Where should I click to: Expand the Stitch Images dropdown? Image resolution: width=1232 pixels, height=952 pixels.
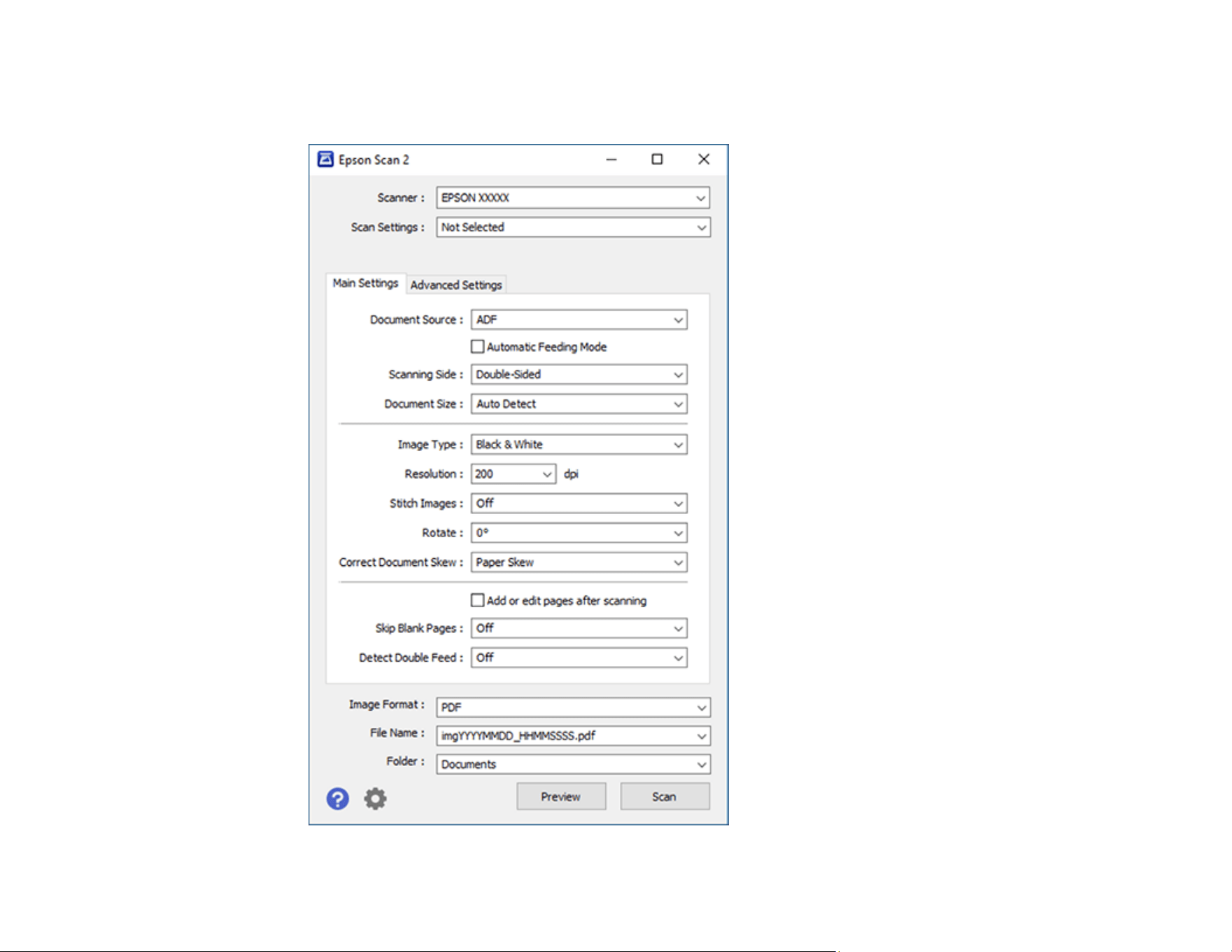(x=579, y=503)
